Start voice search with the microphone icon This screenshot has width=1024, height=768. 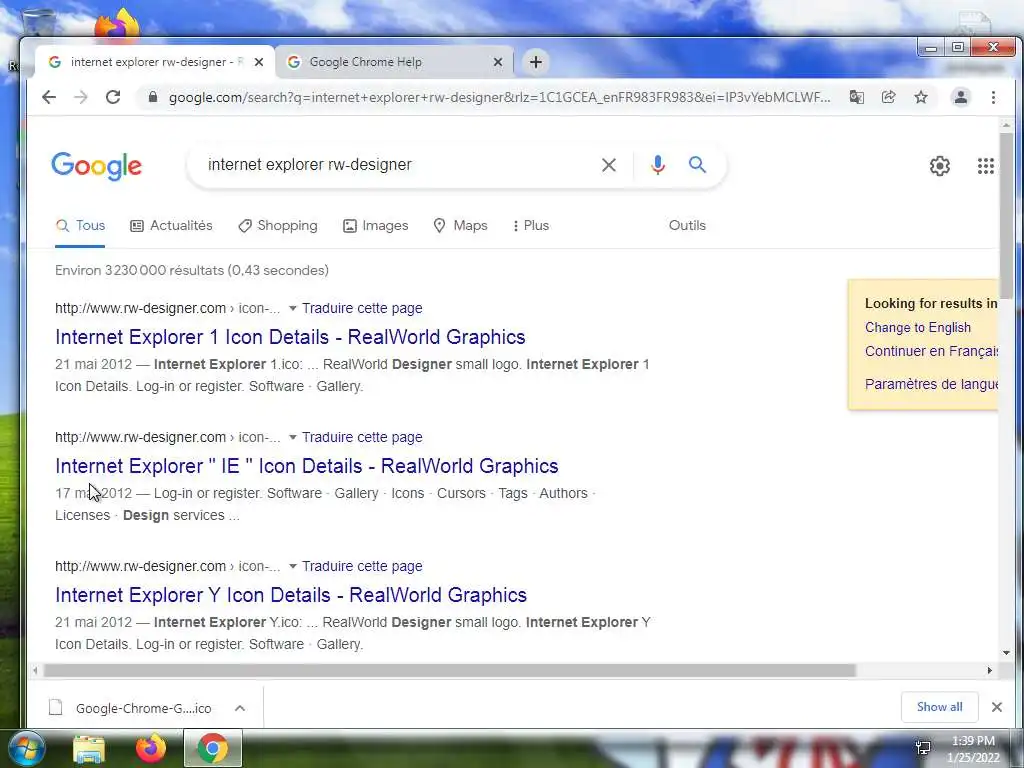coord(658,165)
